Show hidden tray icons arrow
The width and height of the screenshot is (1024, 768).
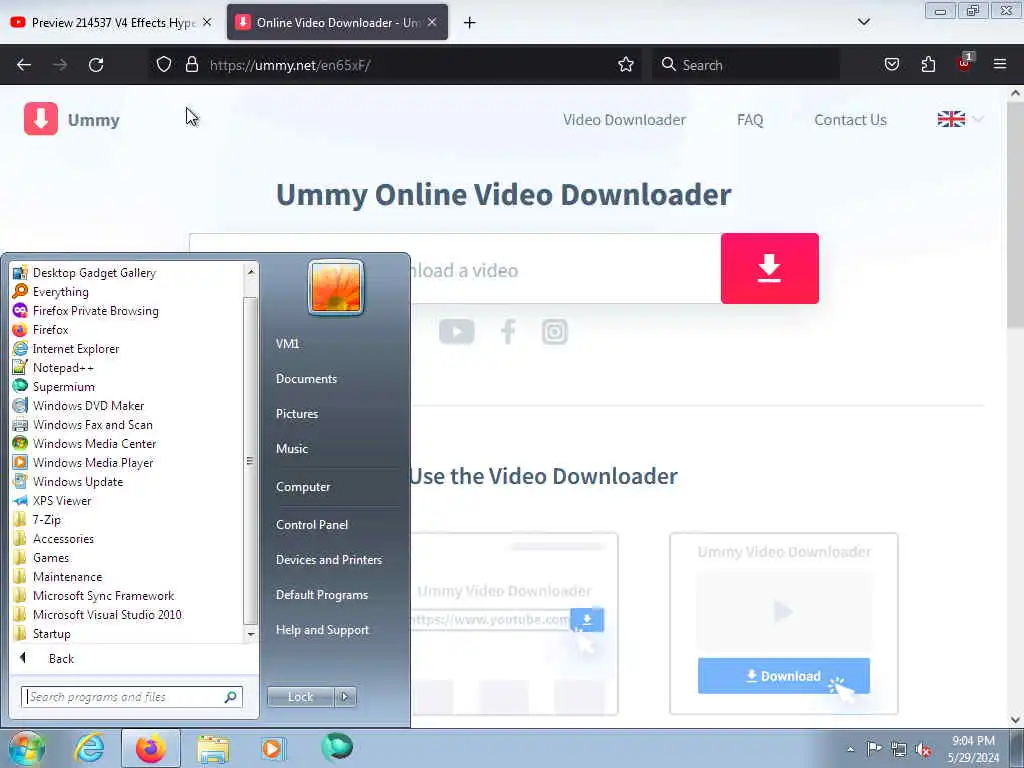point(850,749)
